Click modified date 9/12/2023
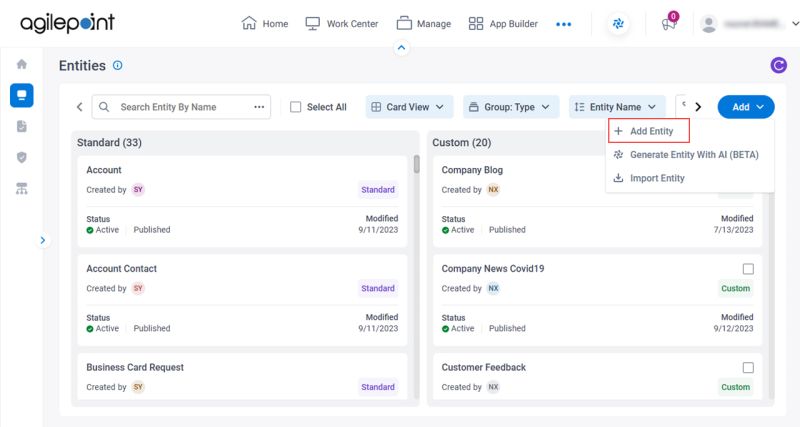The image size is (800, 427). click(733, 329)
